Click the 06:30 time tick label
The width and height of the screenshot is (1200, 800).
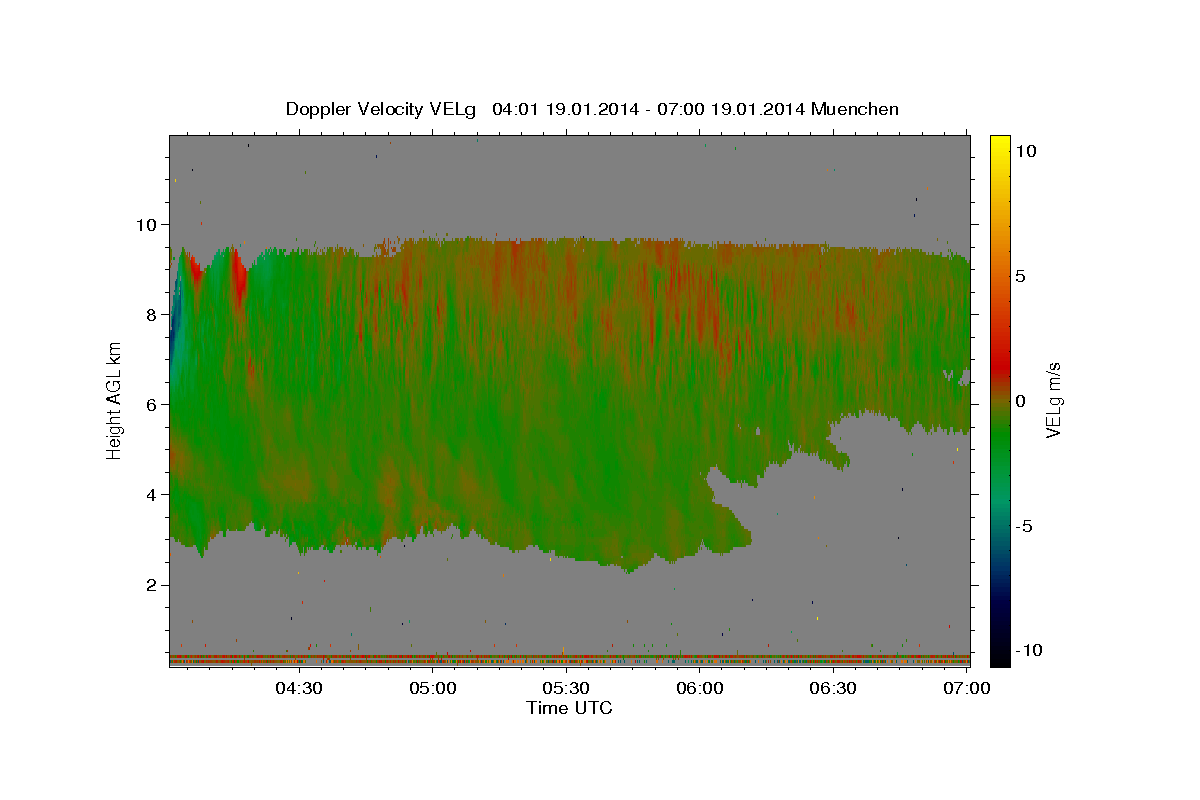833,688
